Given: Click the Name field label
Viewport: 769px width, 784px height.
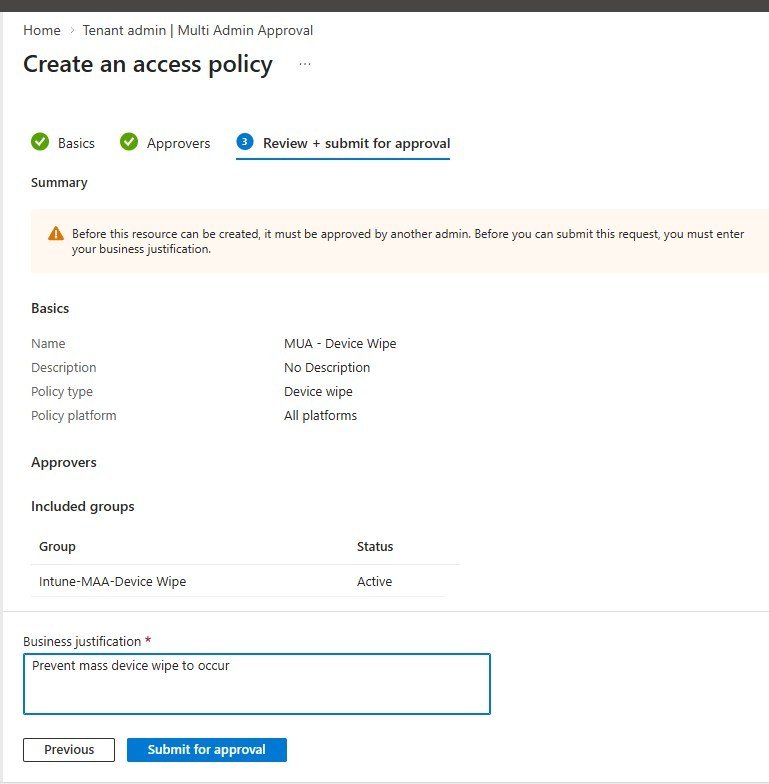Looking at the screenshot, I should click(48, 344).
